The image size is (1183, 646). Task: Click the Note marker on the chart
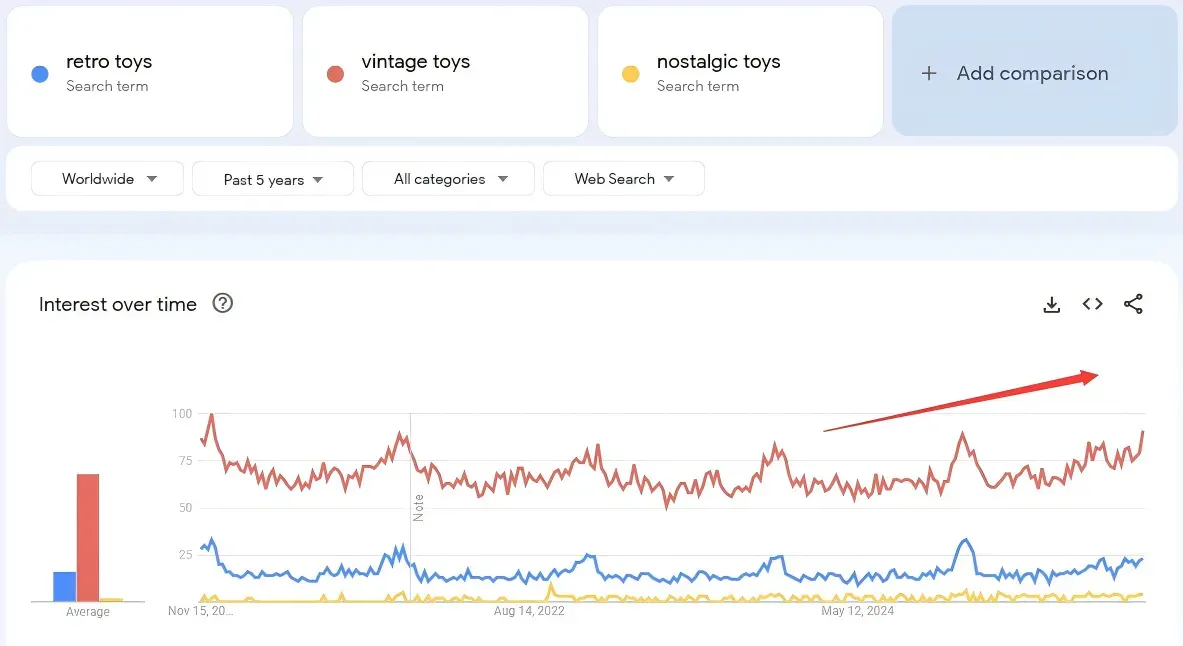(419, 507)
